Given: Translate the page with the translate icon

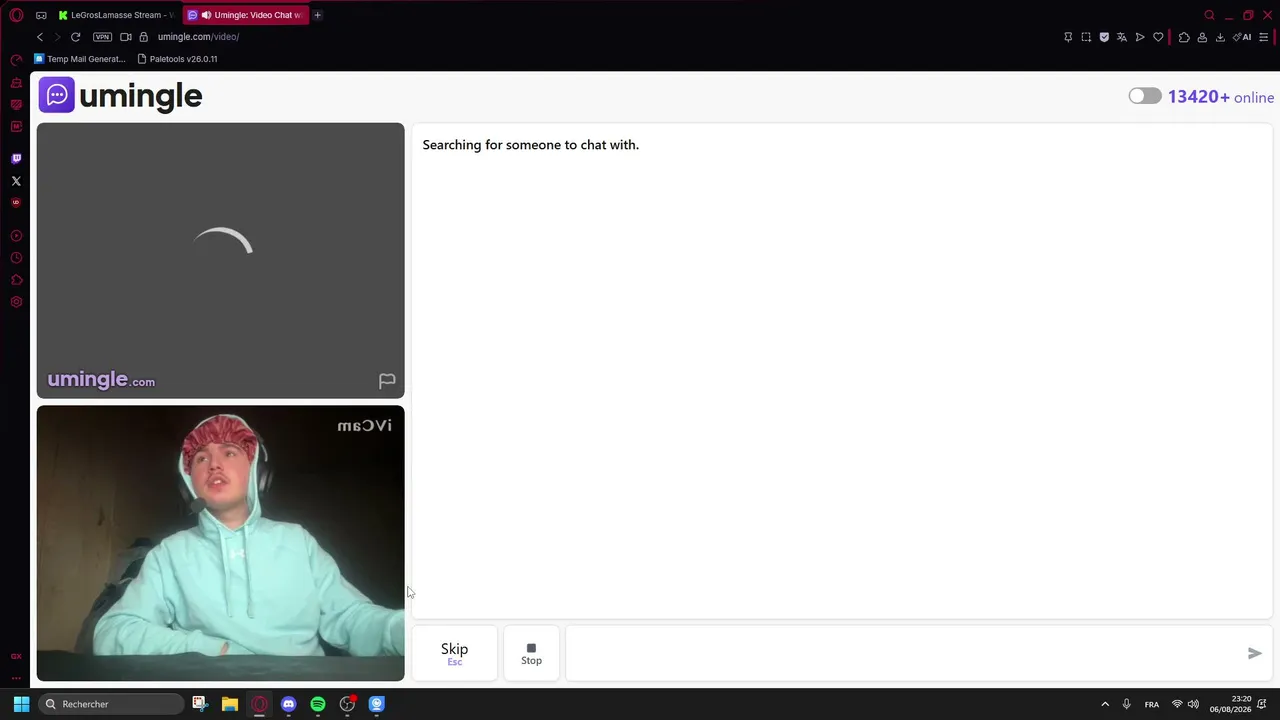Looking at the screenshot, I should (1122, 37).
